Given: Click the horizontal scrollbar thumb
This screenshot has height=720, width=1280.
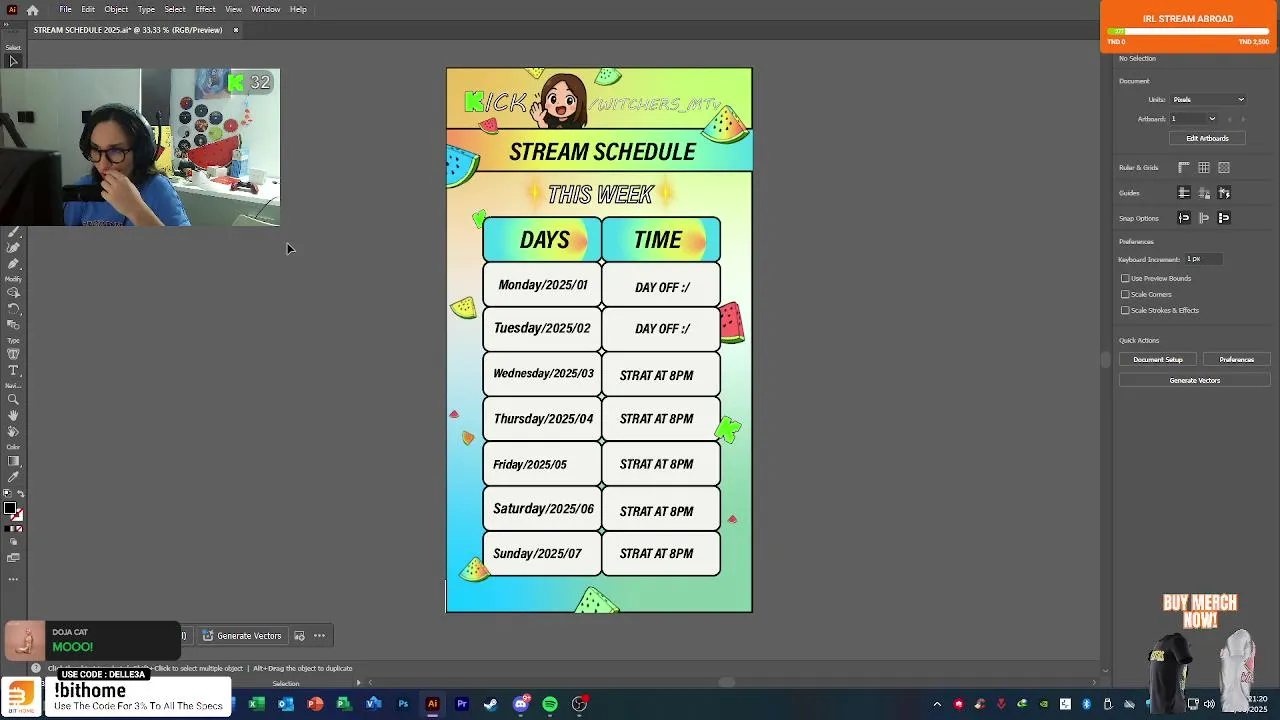Looking at the screenshot, I should pyautogui.click(x=727, y=683).
